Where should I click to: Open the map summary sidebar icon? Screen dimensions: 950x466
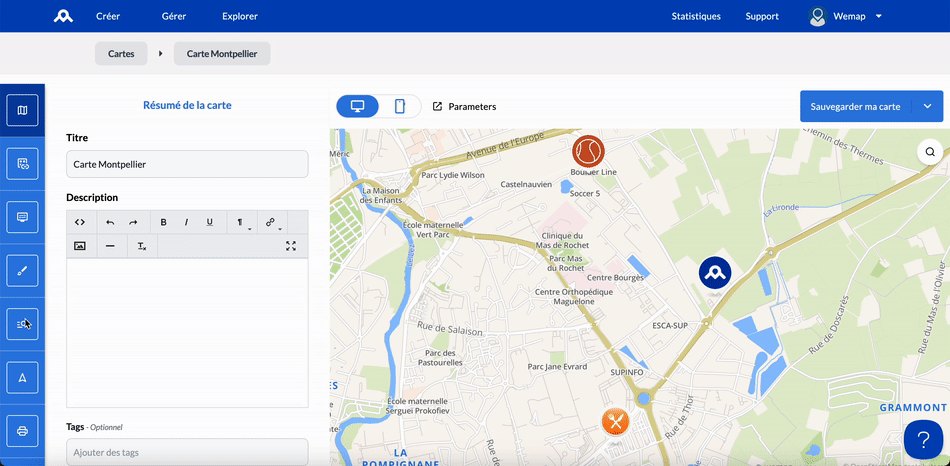pyautogui.click(x=22, y=110)
